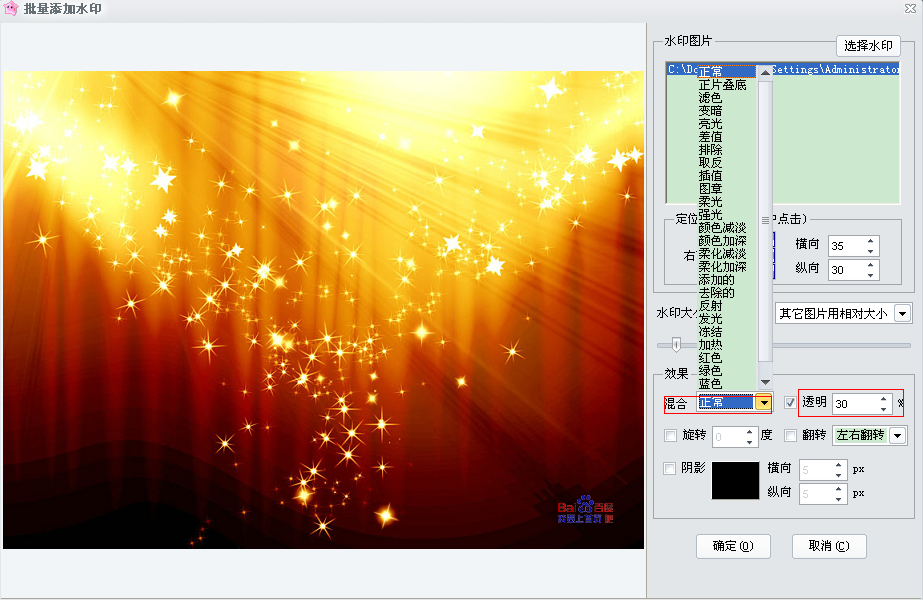The height and width of the screenshot is (600, 923).
Task: Click the 横向 position offset field 35
Action: coord(846,246)
